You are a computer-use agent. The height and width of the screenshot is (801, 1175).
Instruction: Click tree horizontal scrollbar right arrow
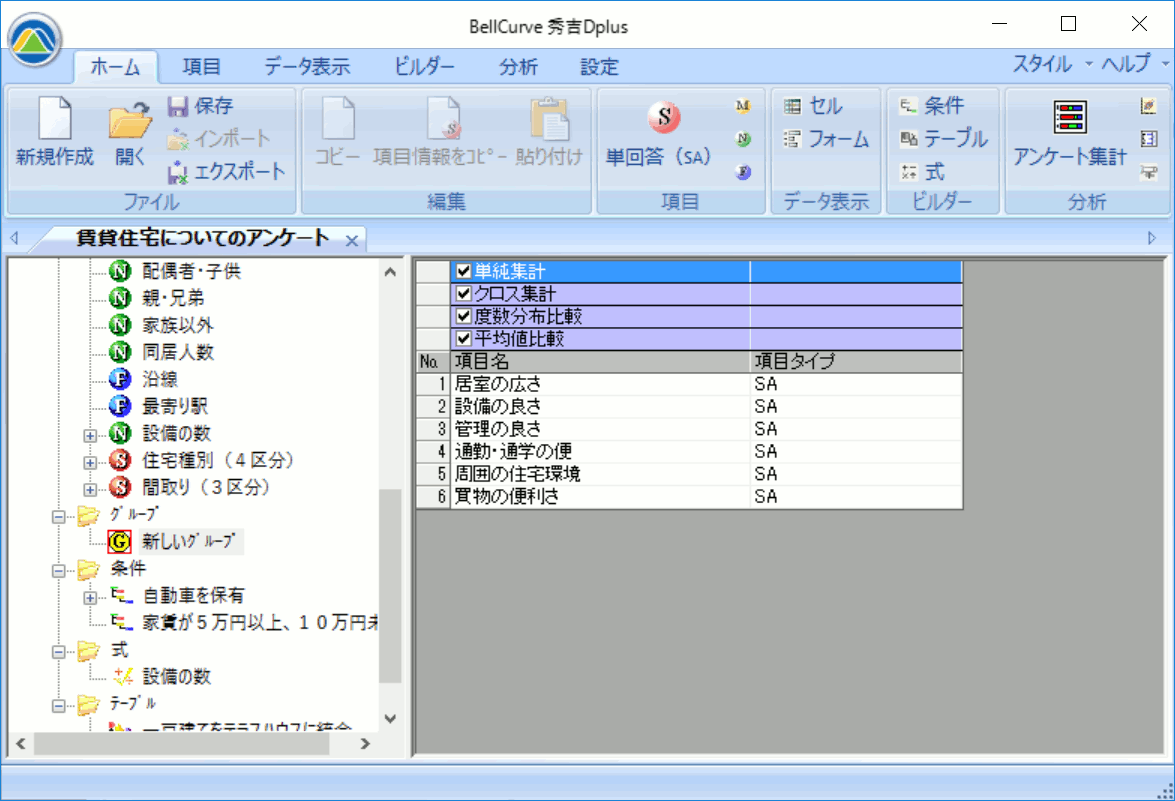[365, 744]
